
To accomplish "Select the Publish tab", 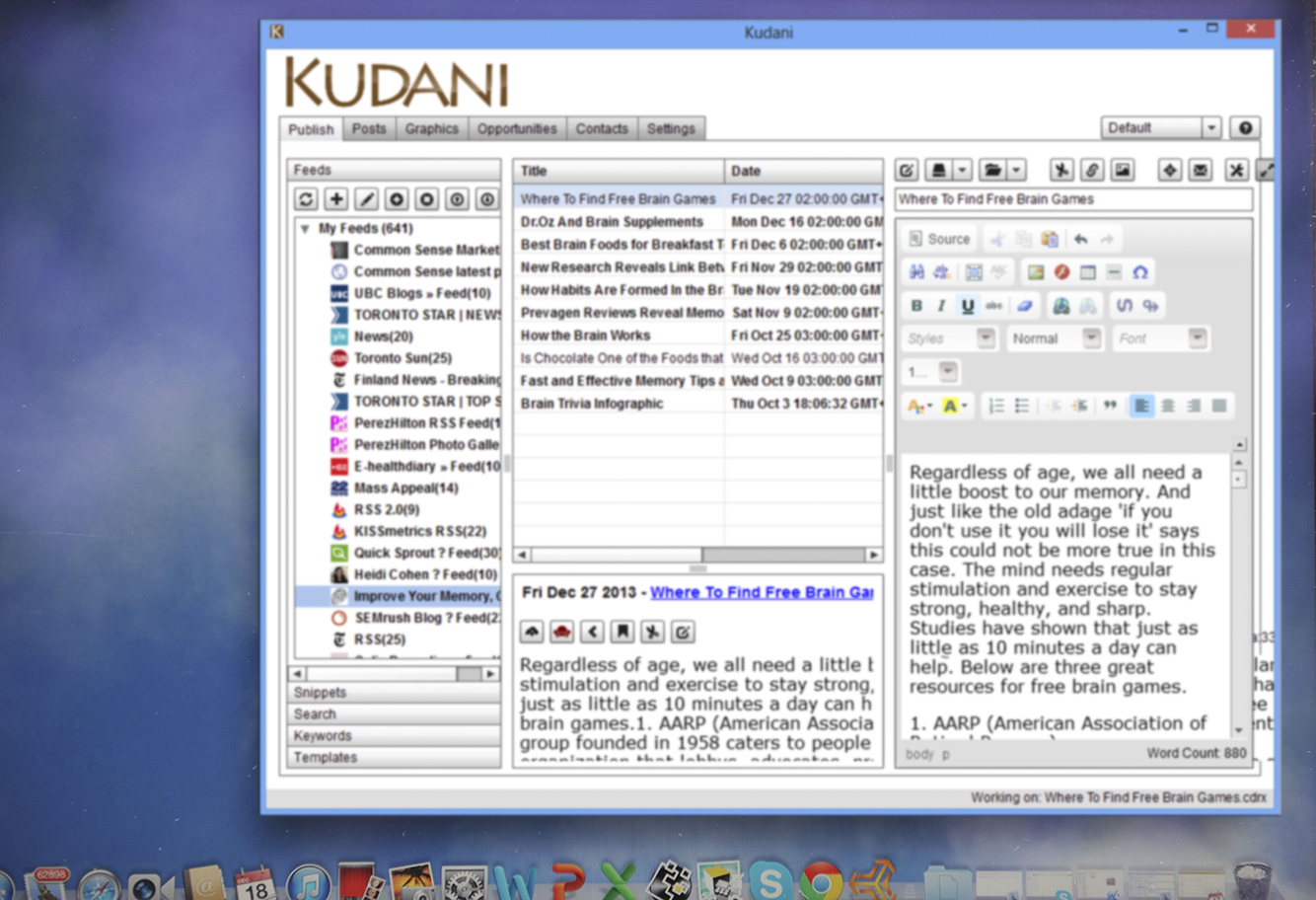I will click(311, 129).
